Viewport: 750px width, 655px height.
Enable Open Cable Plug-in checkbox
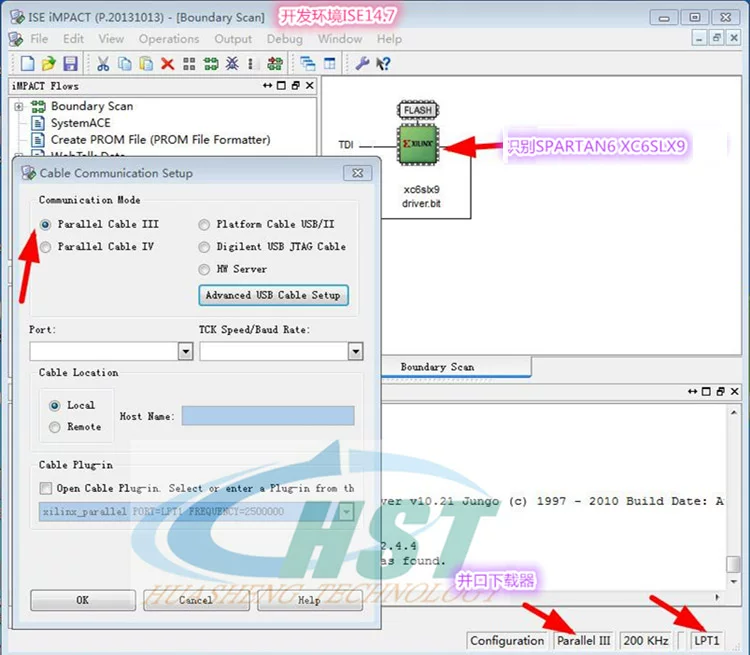coord(45,488)
